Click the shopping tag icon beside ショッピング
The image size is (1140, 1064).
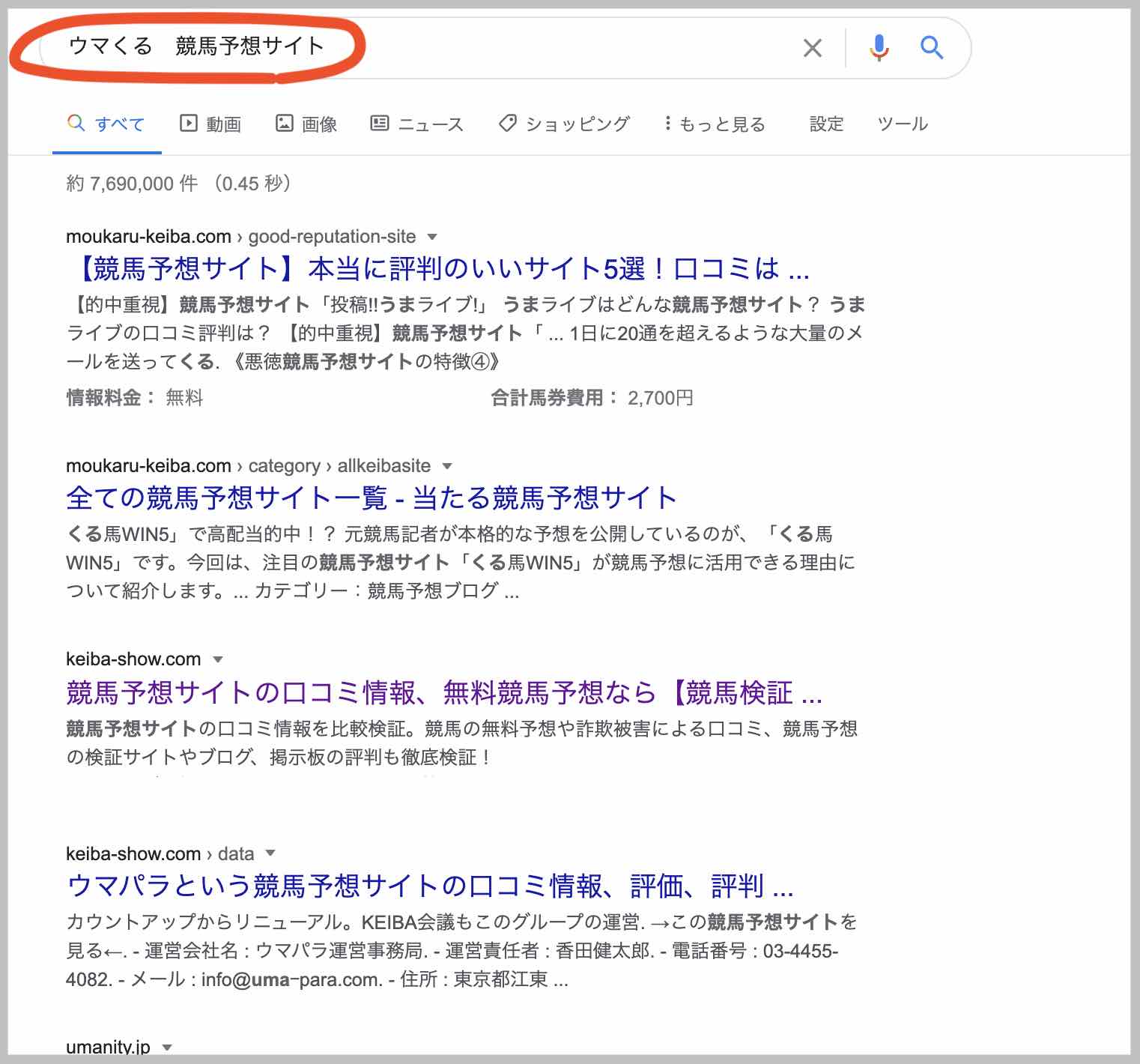[508, 124]
